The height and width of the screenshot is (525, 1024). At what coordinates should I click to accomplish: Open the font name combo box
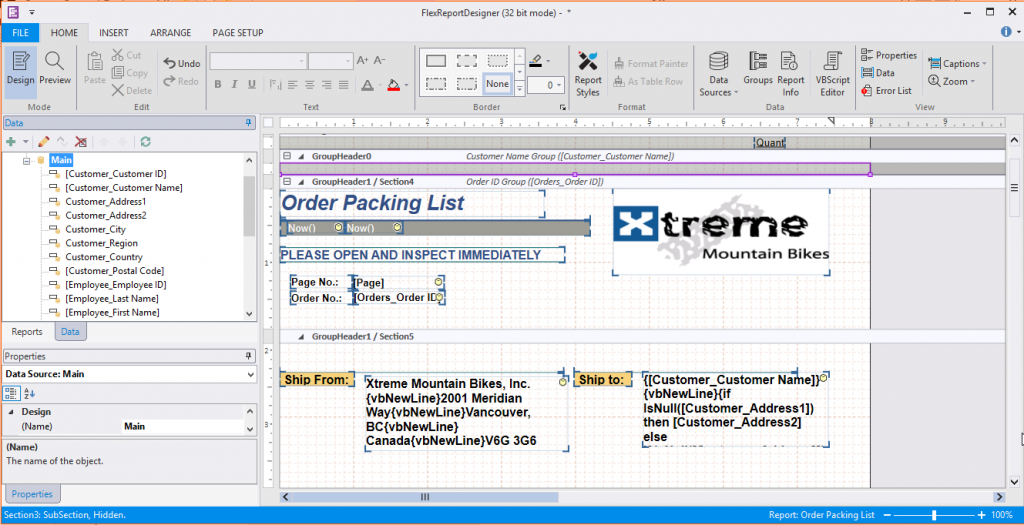coord(258,61)
